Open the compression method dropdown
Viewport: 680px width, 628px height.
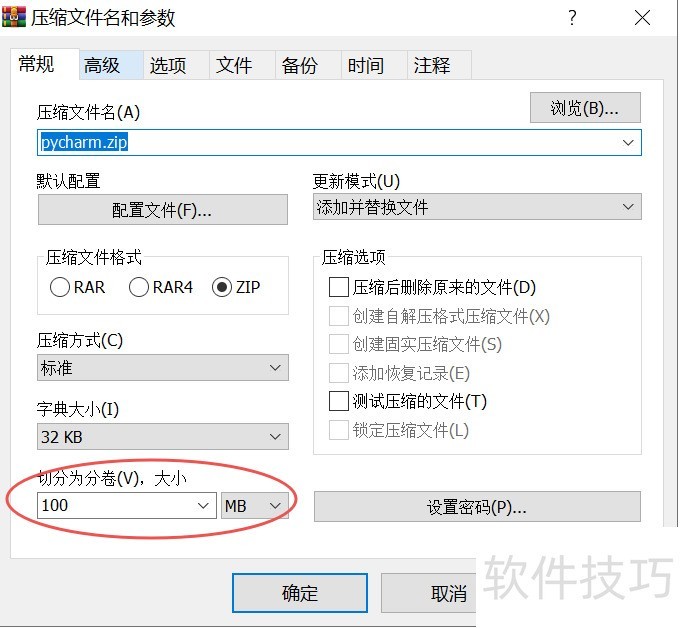(x=276, y=368)
